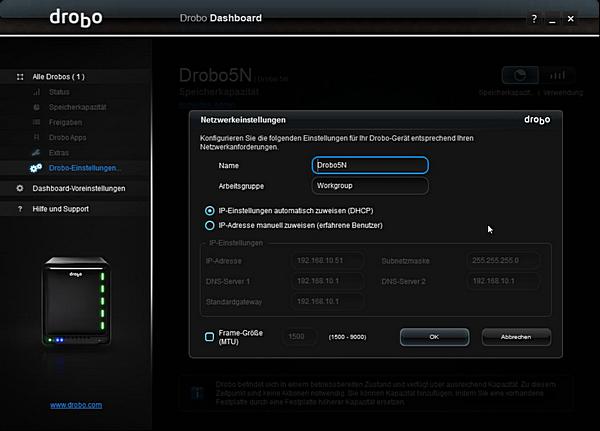Click the info icon in status message
Viewport: 600px width, 431px height.
click(x=197, y=393)
